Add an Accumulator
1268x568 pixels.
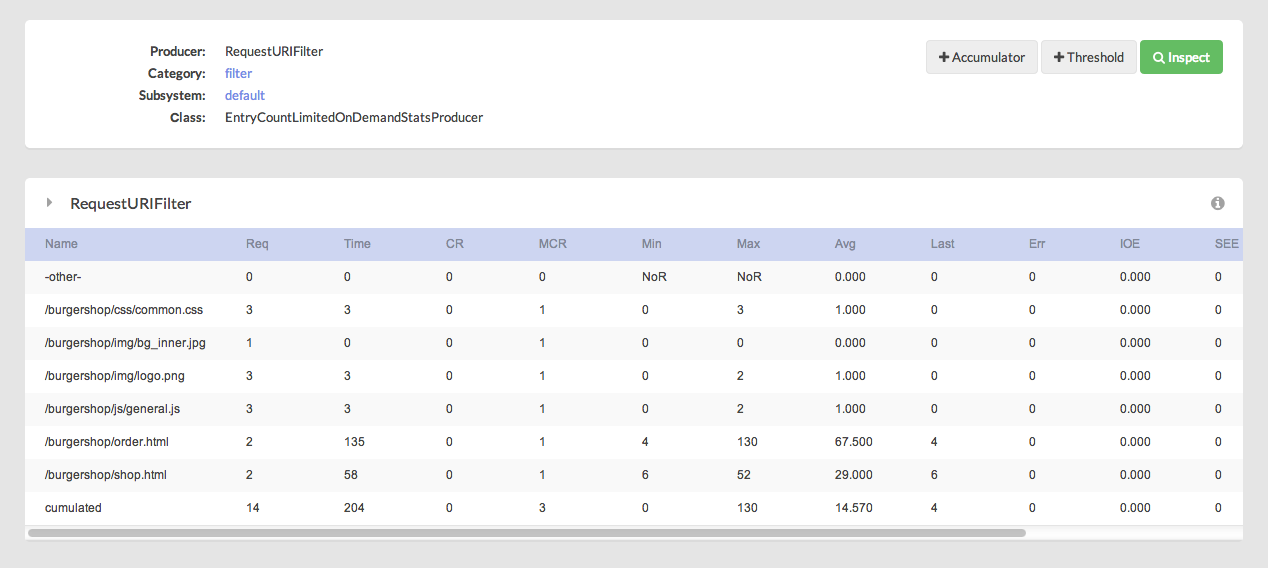[982, 57]
